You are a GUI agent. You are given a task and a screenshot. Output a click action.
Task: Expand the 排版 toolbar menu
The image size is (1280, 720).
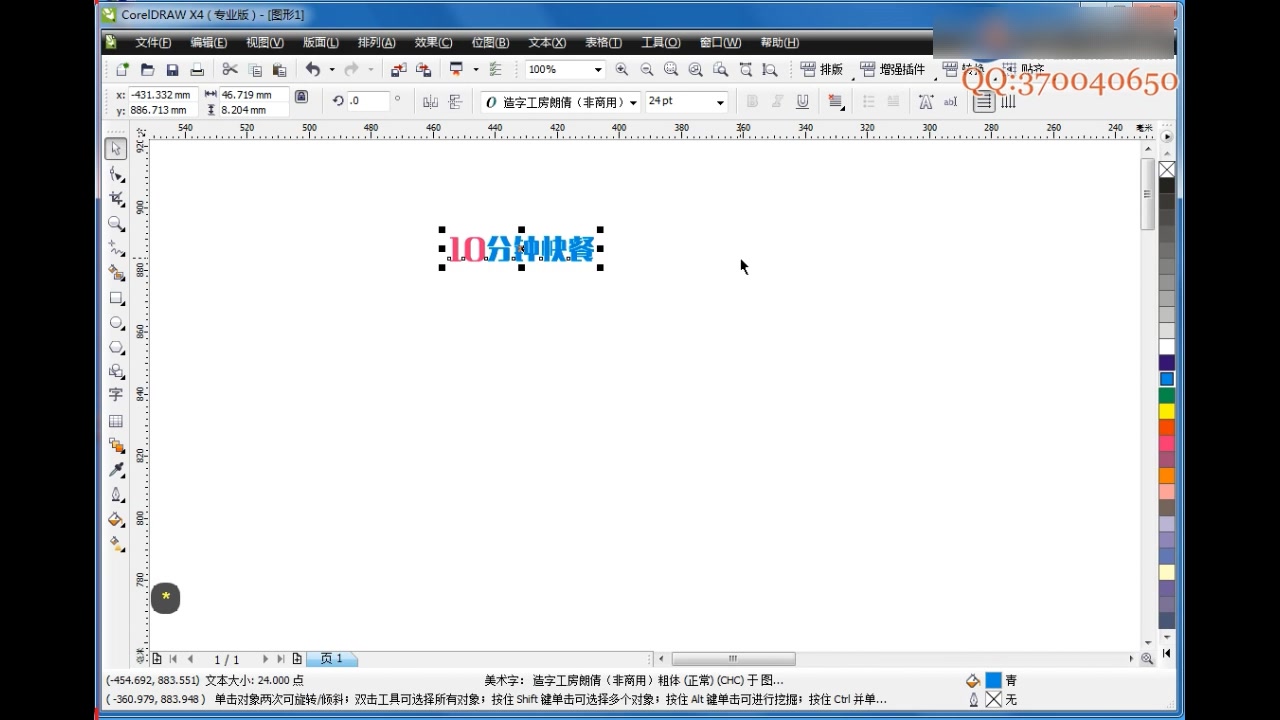[822, 70]
